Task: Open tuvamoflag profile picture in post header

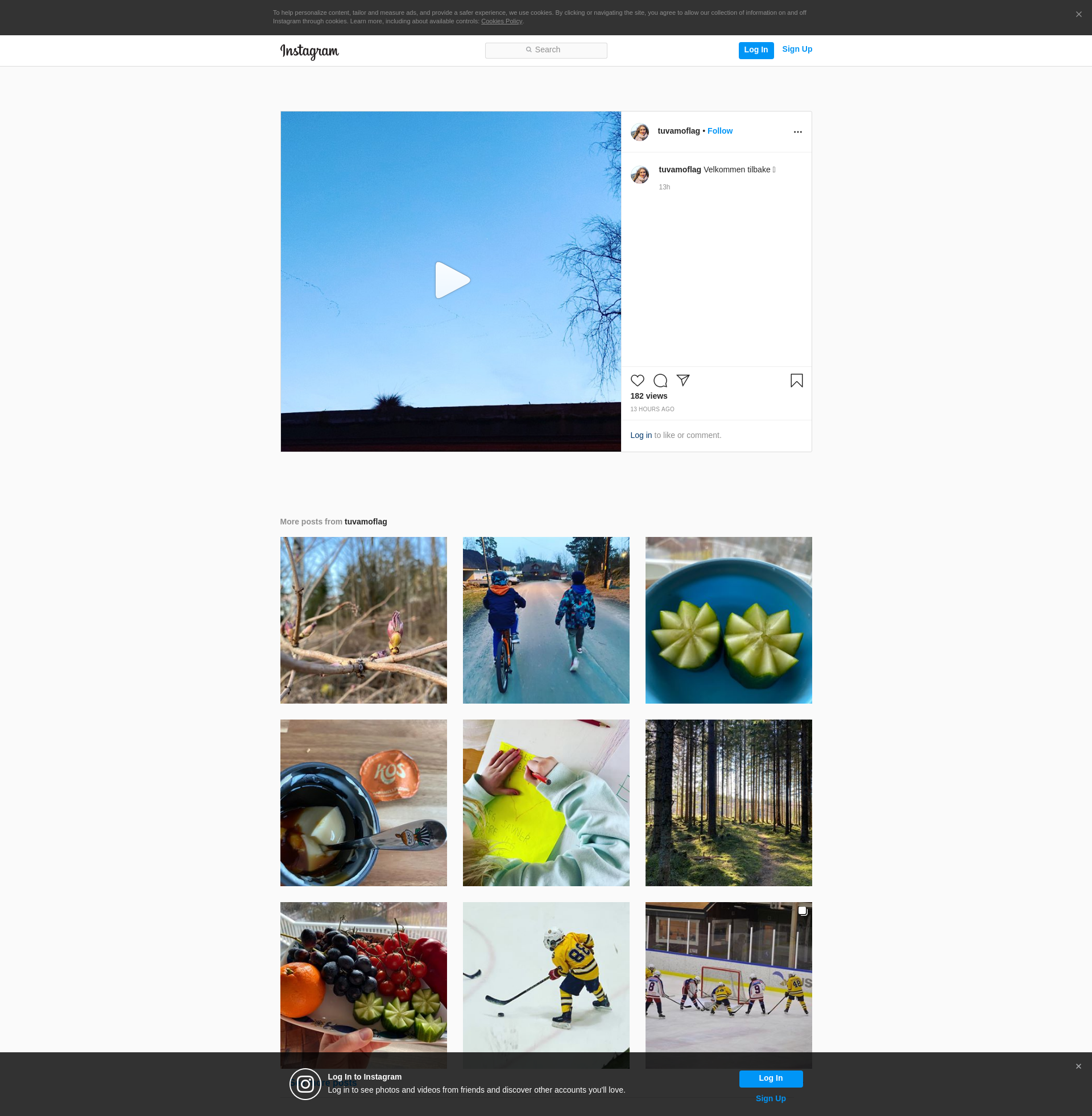Action: click(639, 132)
